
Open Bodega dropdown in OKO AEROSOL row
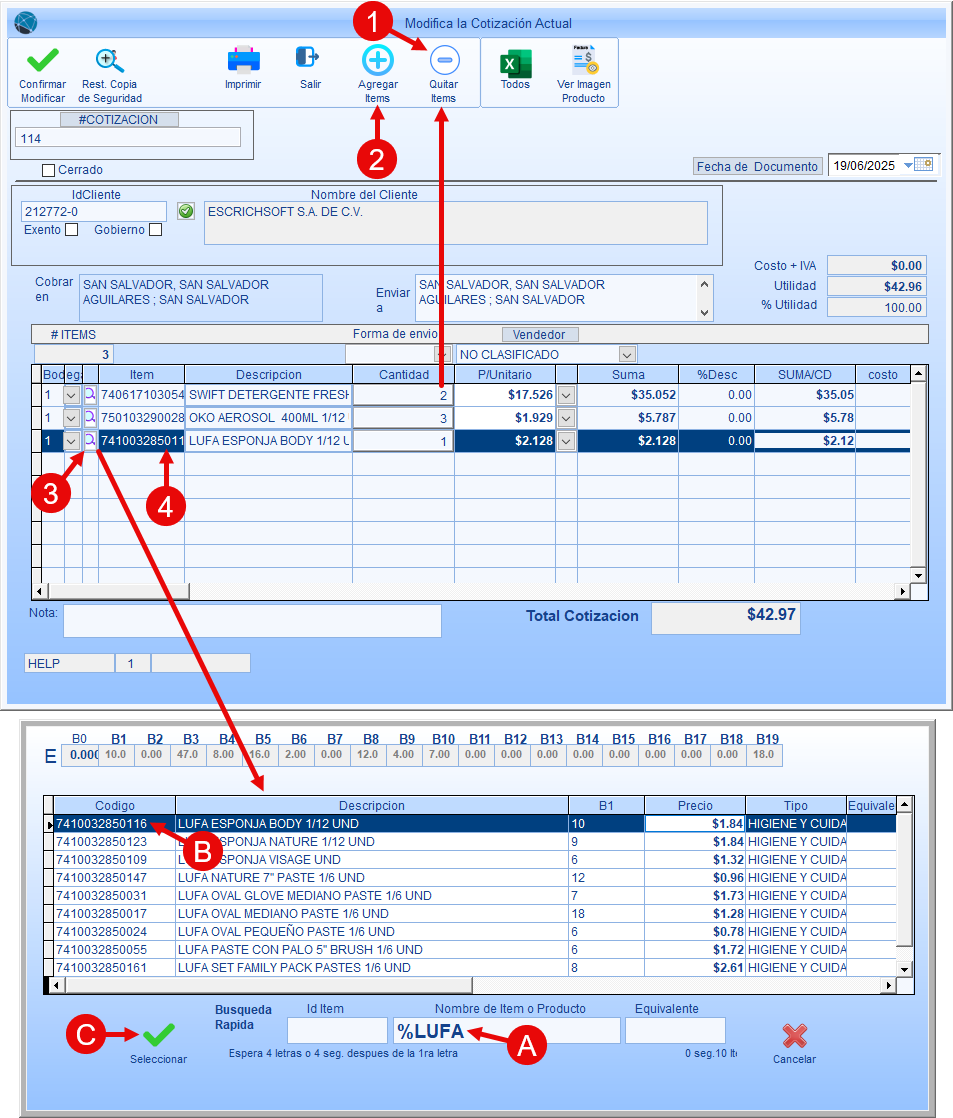click(x=71, y=418)
